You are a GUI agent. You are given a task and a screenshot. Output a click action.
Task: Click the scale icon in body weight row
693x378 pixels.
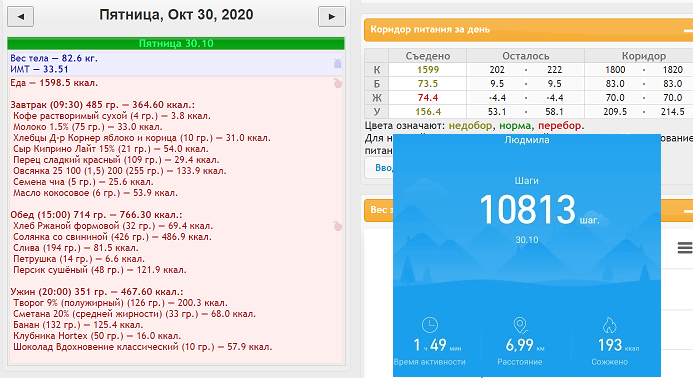[337, 64]
